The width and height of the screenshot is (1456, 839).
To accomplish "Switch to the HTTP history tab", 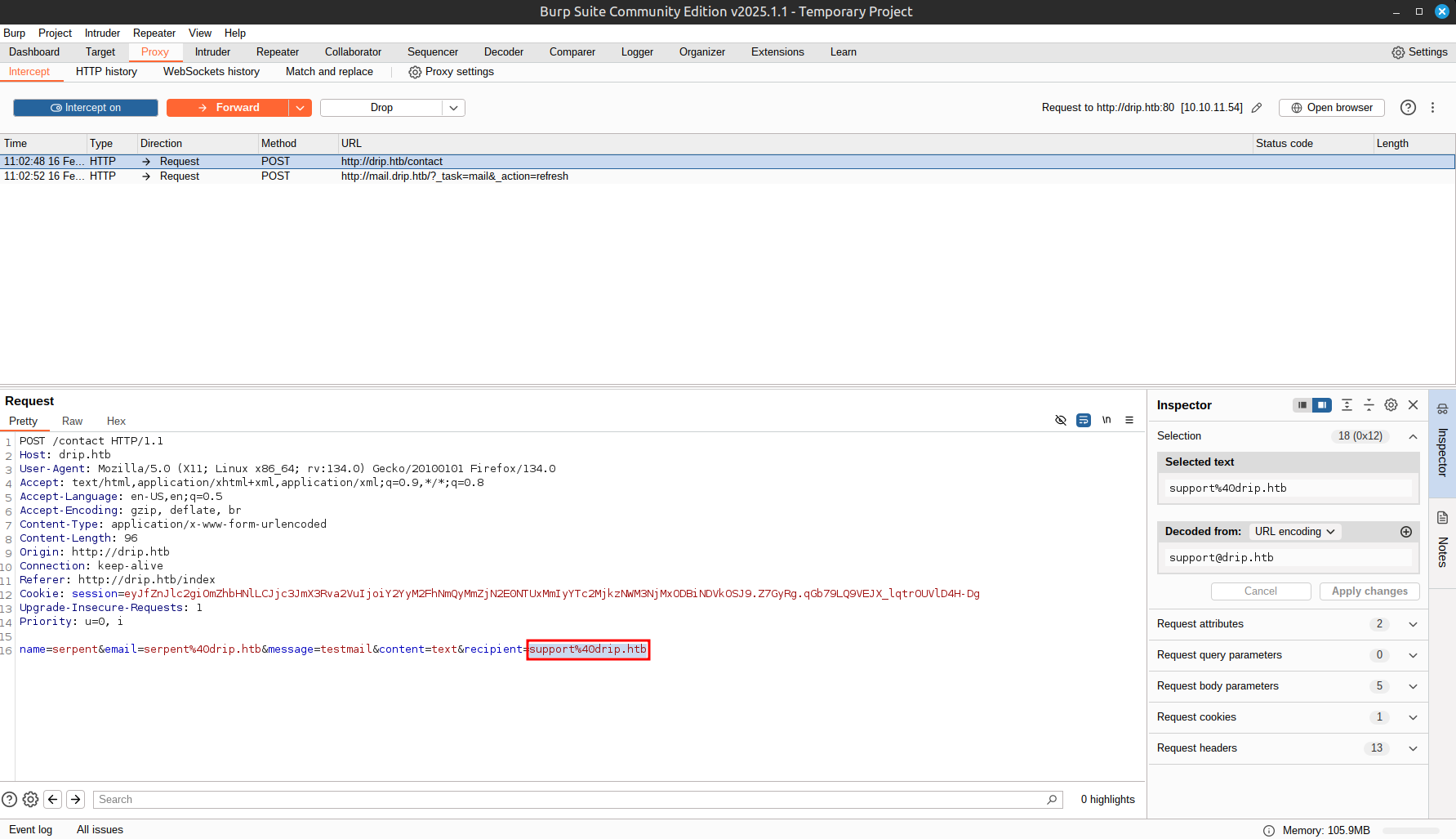I will (106, 72).
